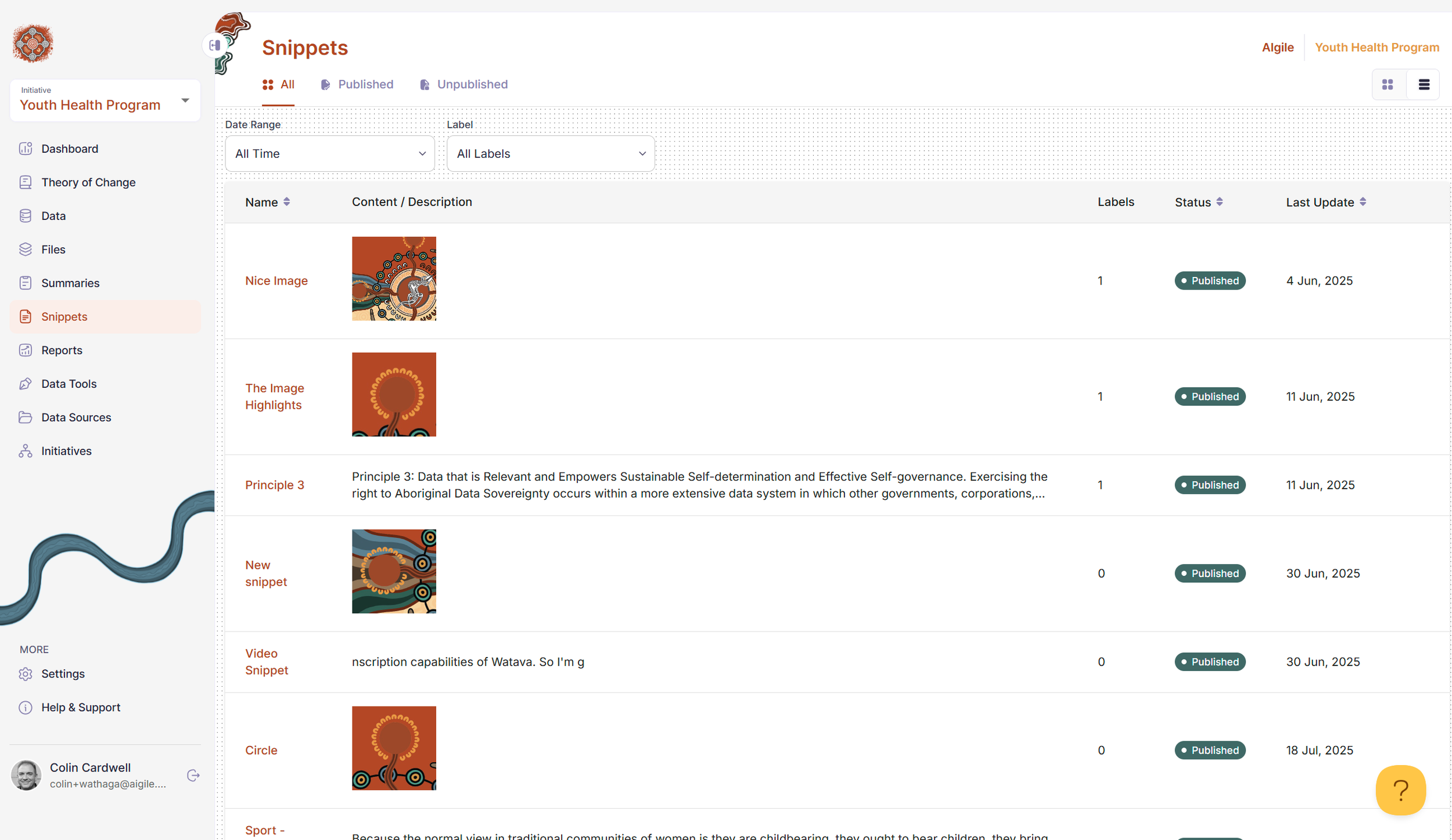1452x840 pixels.
Task: Click the Help & Support entry
Action: click(81, 707)
